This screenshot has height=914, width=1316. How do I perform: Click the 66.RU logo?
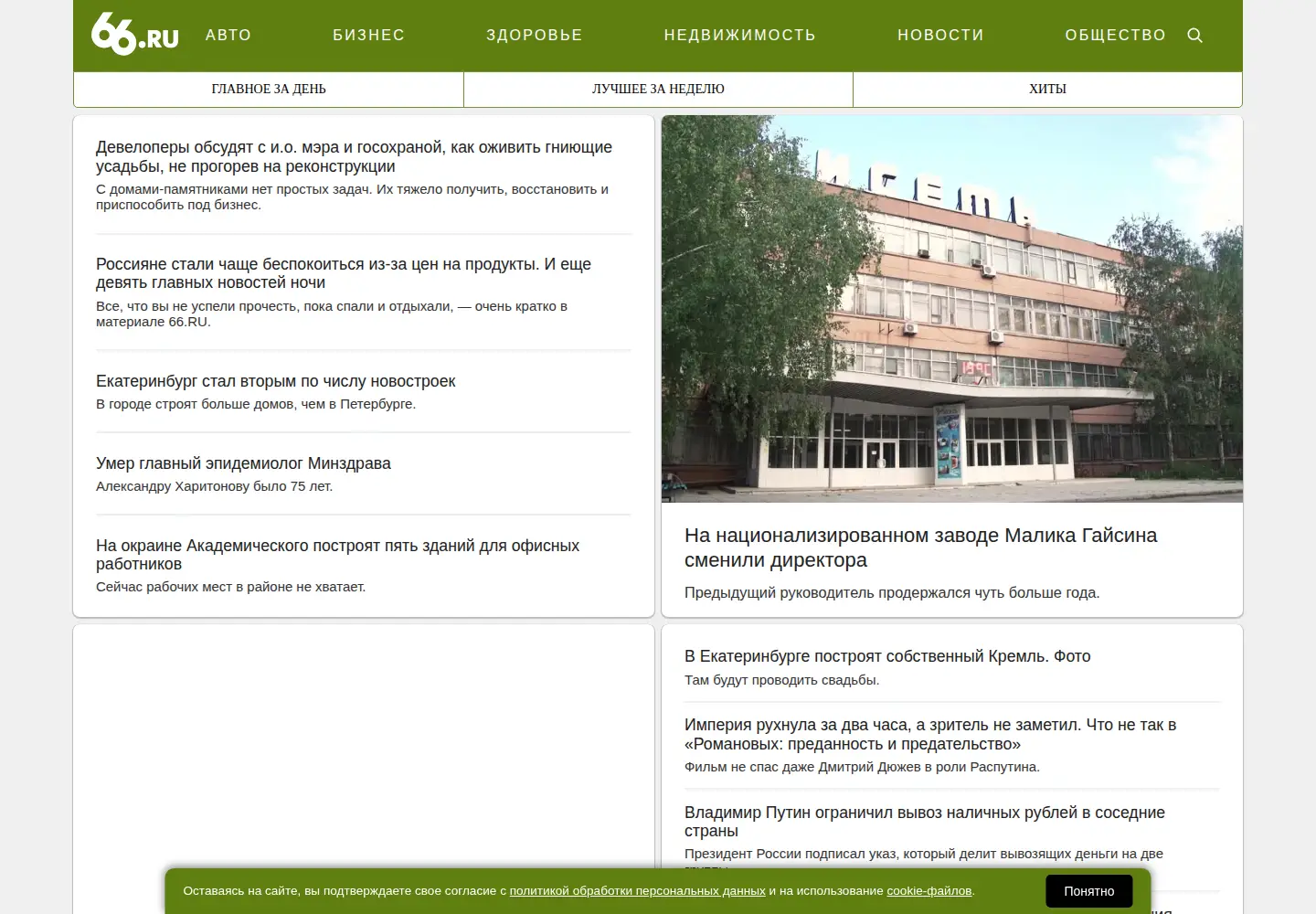tap(134, 35)
